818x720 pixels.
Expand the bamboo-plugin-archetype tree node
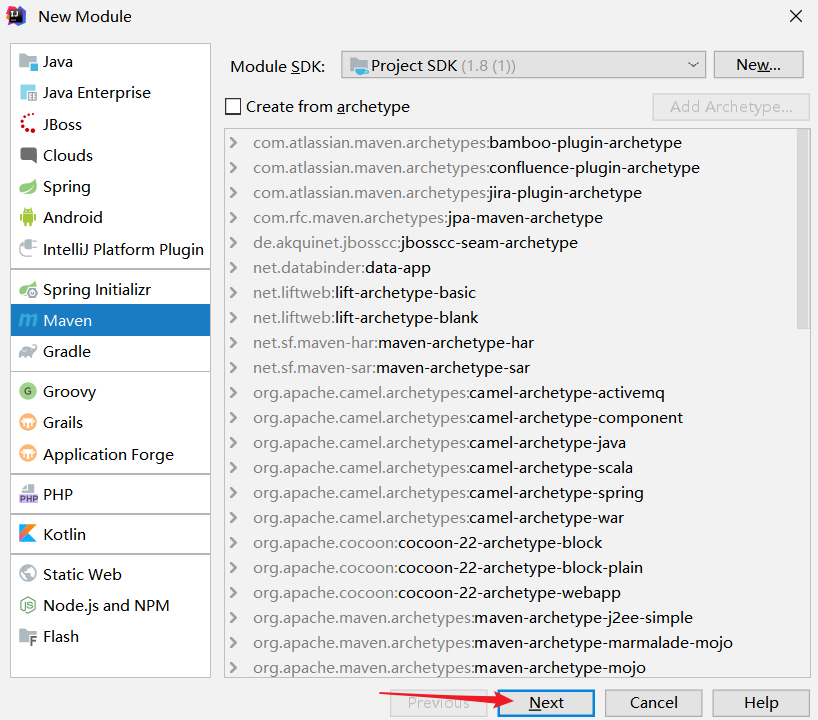click(x=234, y=143)
